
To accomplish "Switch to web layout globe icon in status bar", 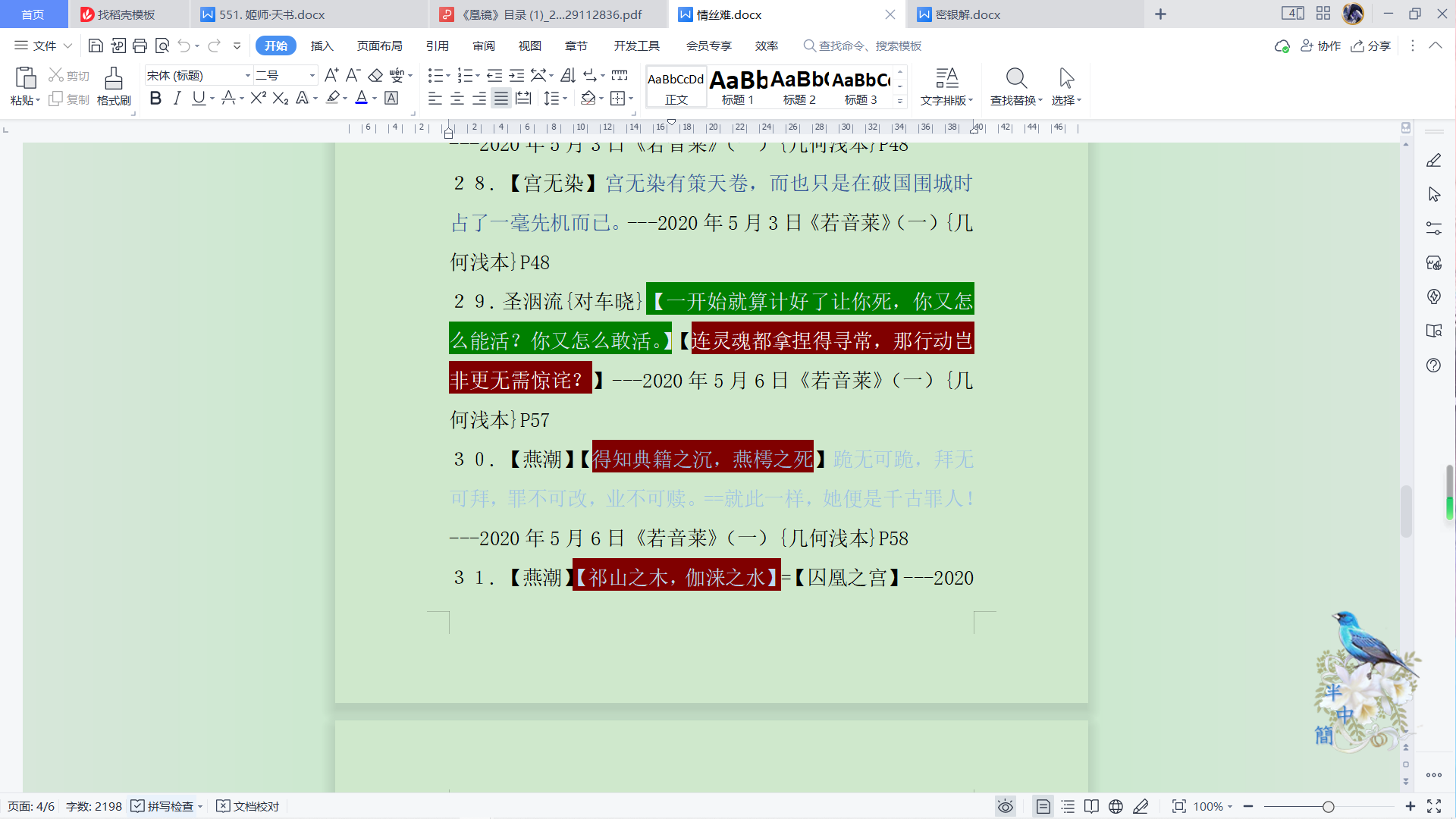I will (x=1116, y=807).
